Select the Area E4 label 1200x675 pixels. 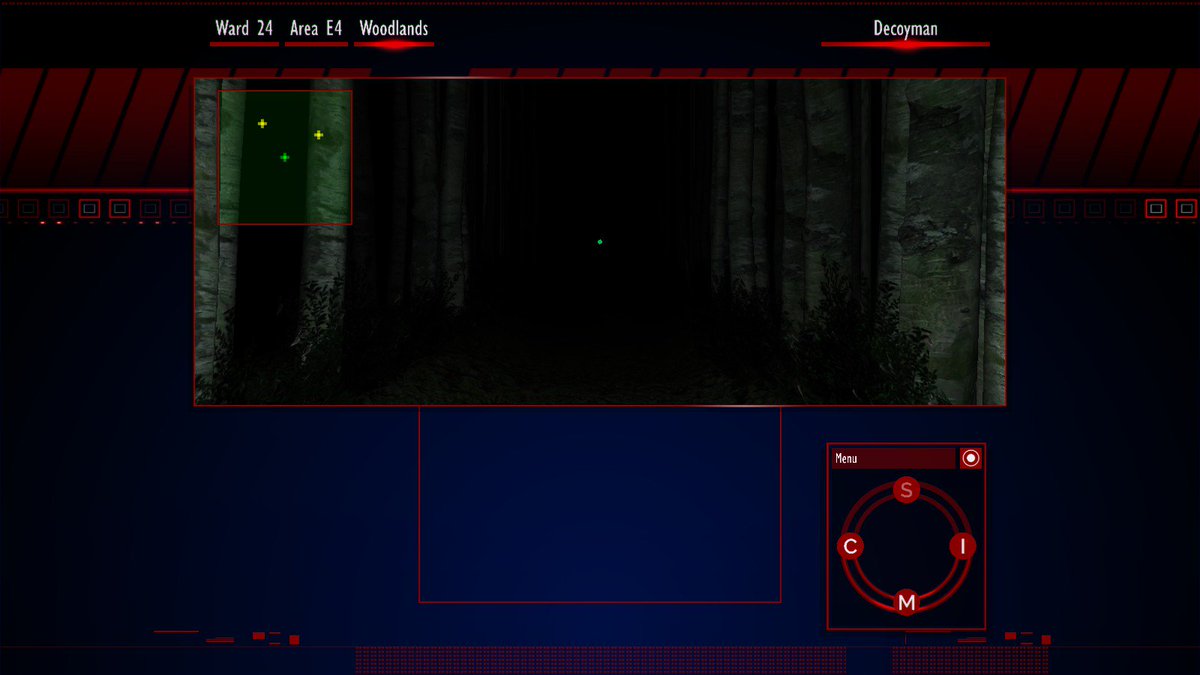coord(316,29)
